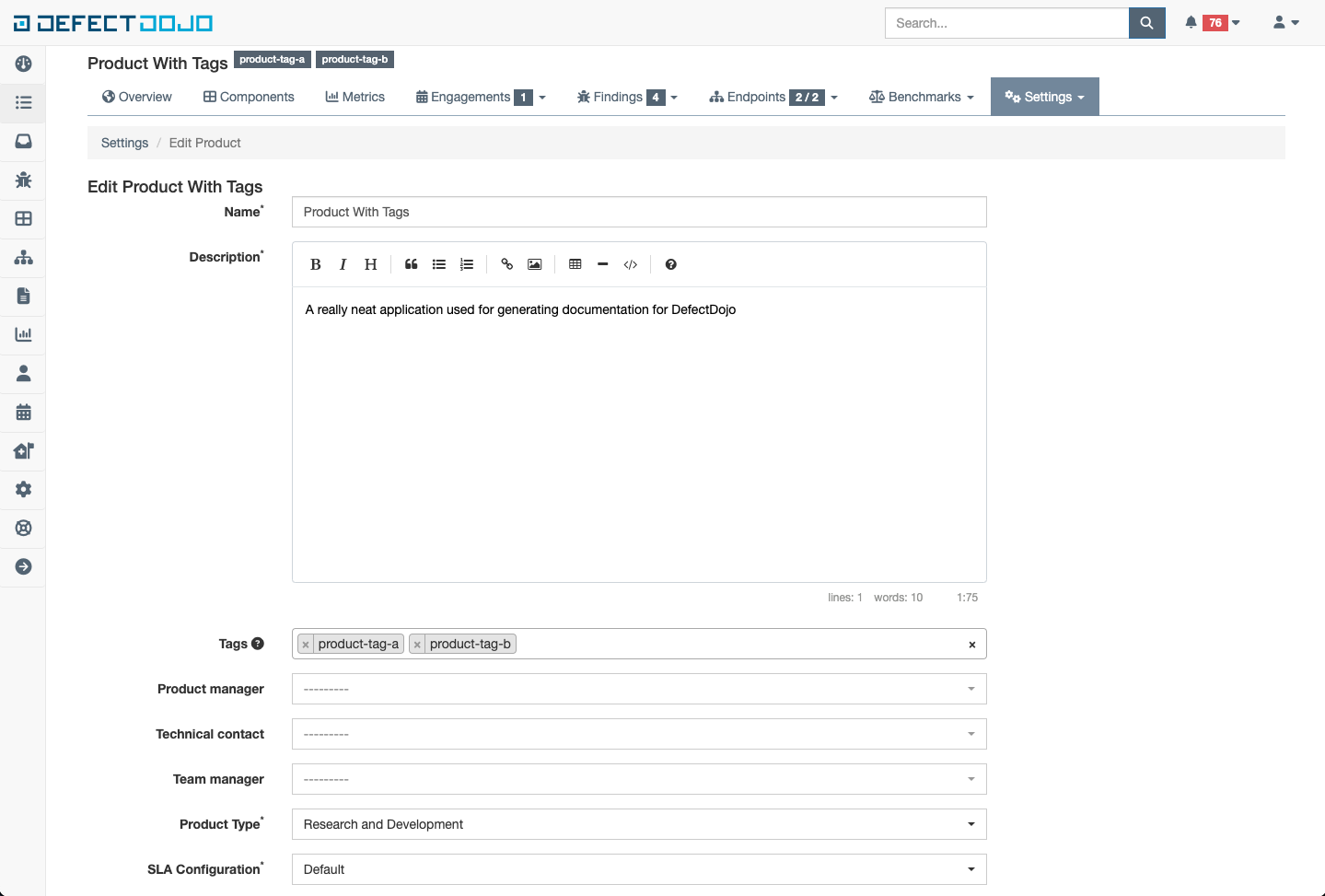Toggle bold formatting in the description editor

pos(315,264)
